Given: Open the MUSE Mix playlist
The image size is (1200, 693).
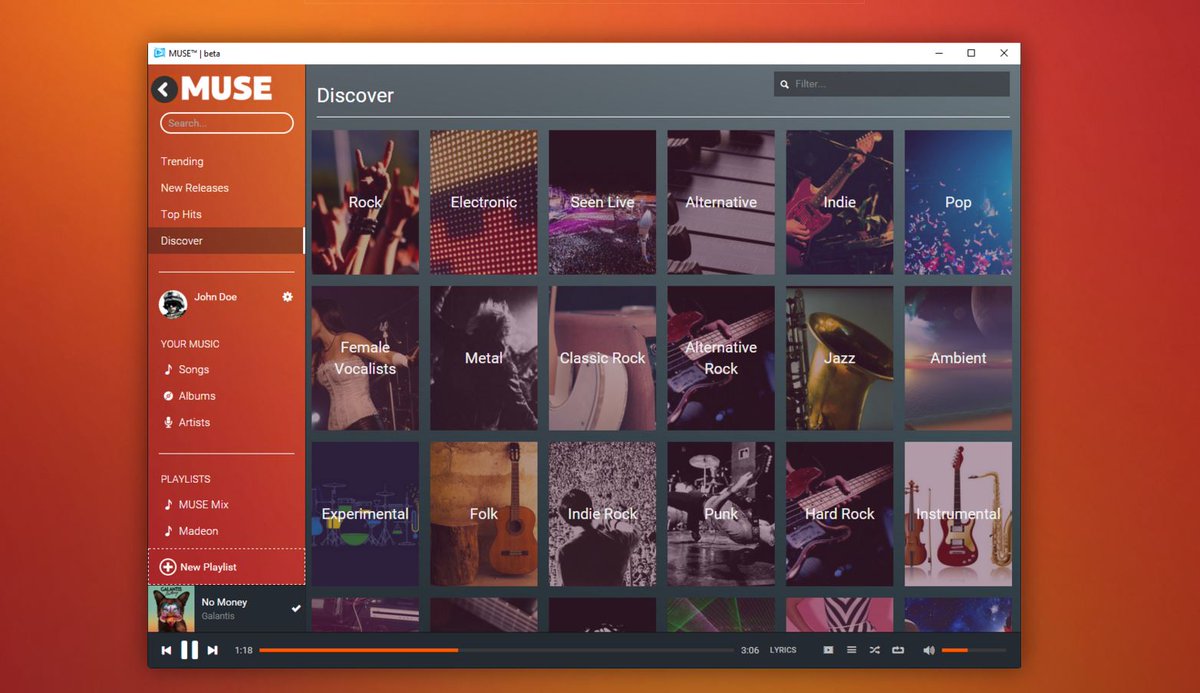Looking at the screenshot, I should coord(204,505).
